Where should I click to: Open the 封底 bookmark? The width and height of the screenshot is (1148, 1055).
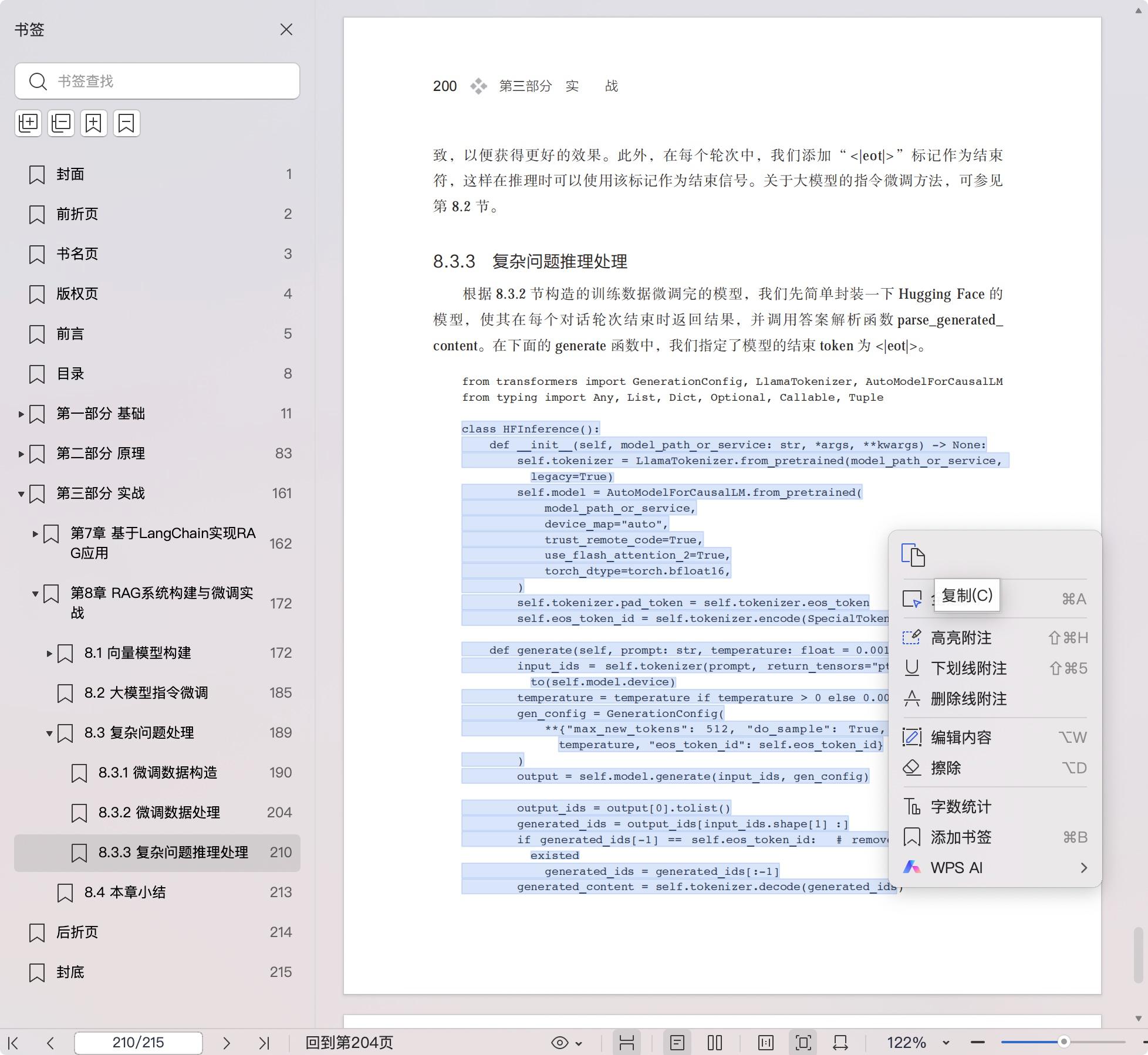[x=157, y=972]
